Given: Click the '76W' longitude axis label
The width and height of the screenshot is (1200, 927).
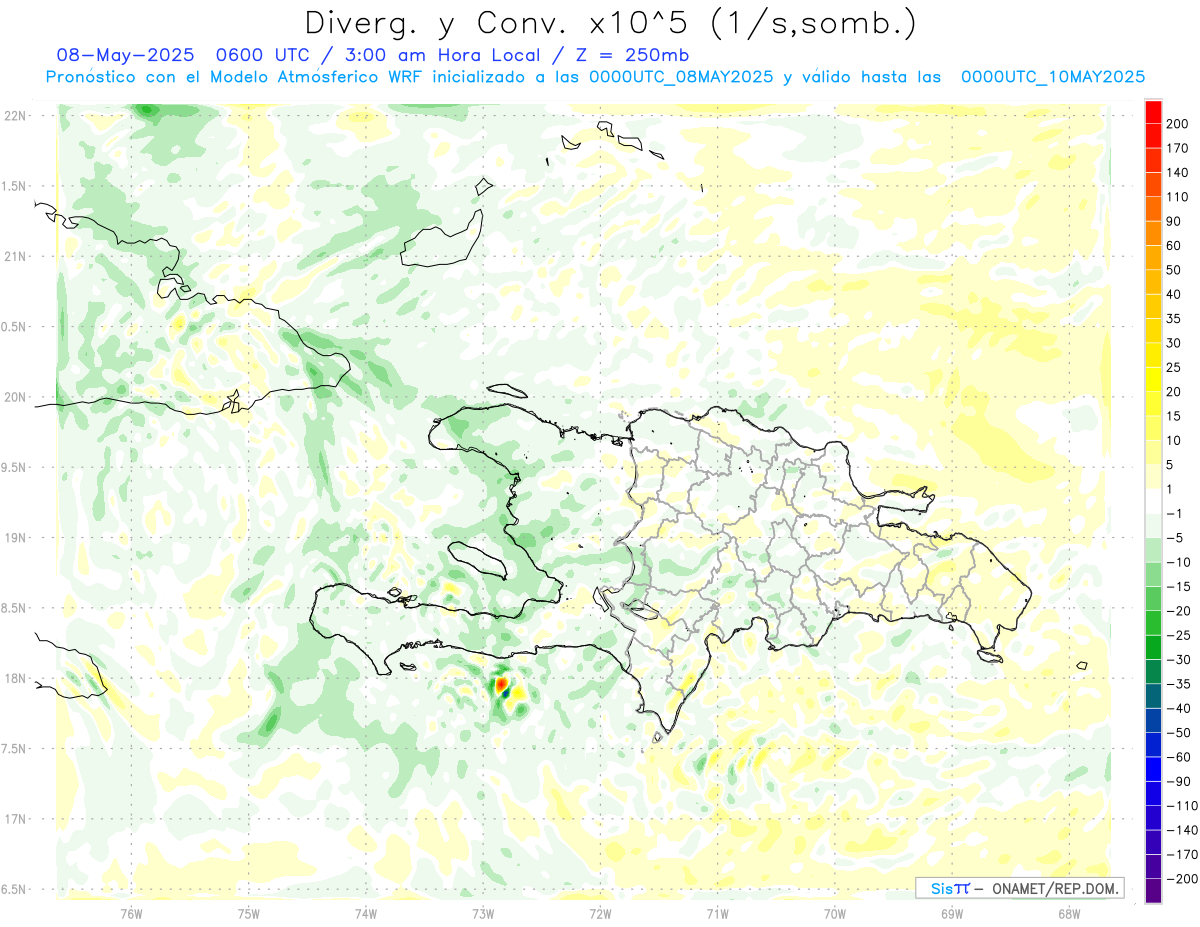Looking at the screenshot, I should (x=131, y=914).
